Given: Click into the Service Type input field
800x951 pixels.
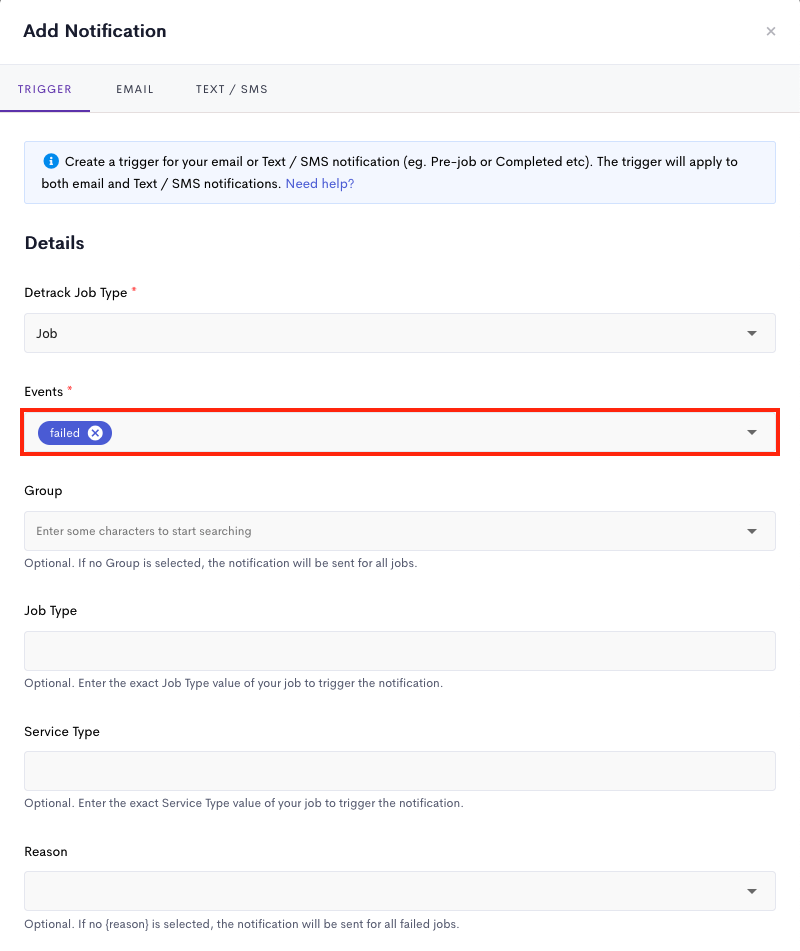Looking at the screenshot, I should pyautogui.click(x=400, y=771).
